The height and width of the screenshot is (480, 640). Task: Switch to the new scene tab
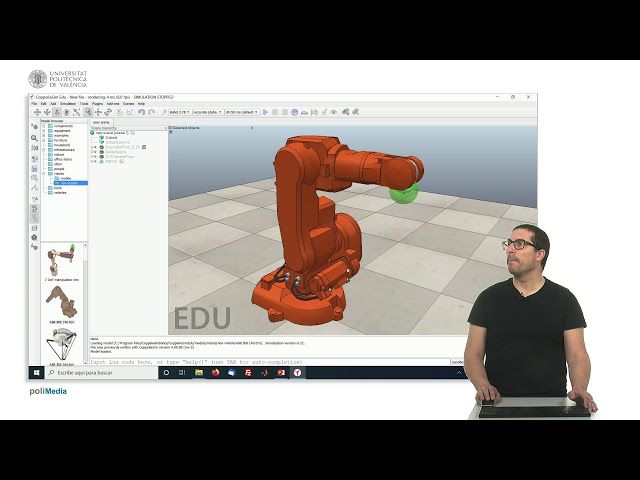[x=101, y=122]
